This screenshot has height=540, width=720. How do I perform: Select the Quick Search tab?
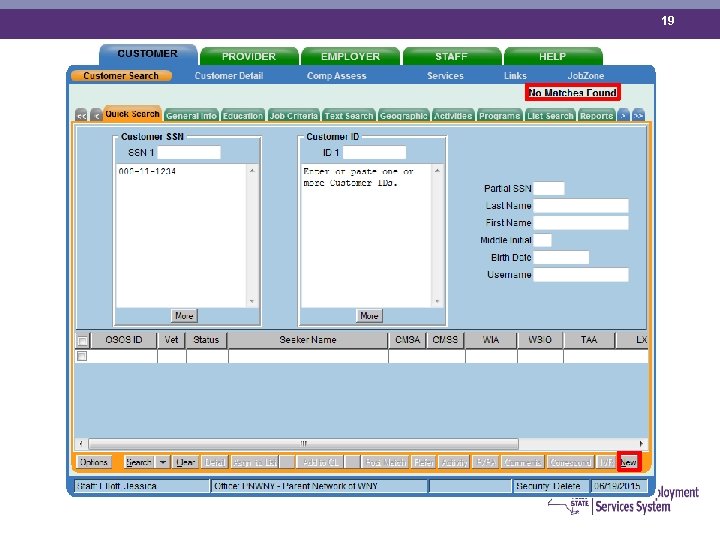pos(132,113)
